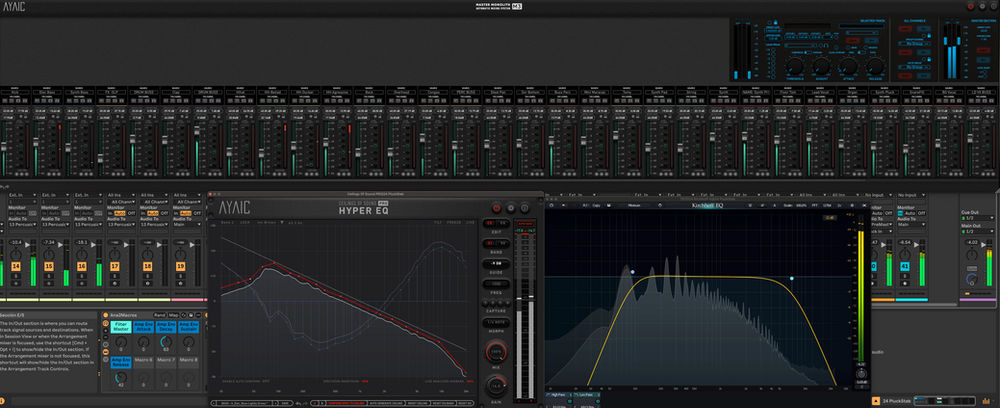Click the low-pass node on Kirchhoff EQ curve
The image size is (1000, 408).
click(791, 278)
